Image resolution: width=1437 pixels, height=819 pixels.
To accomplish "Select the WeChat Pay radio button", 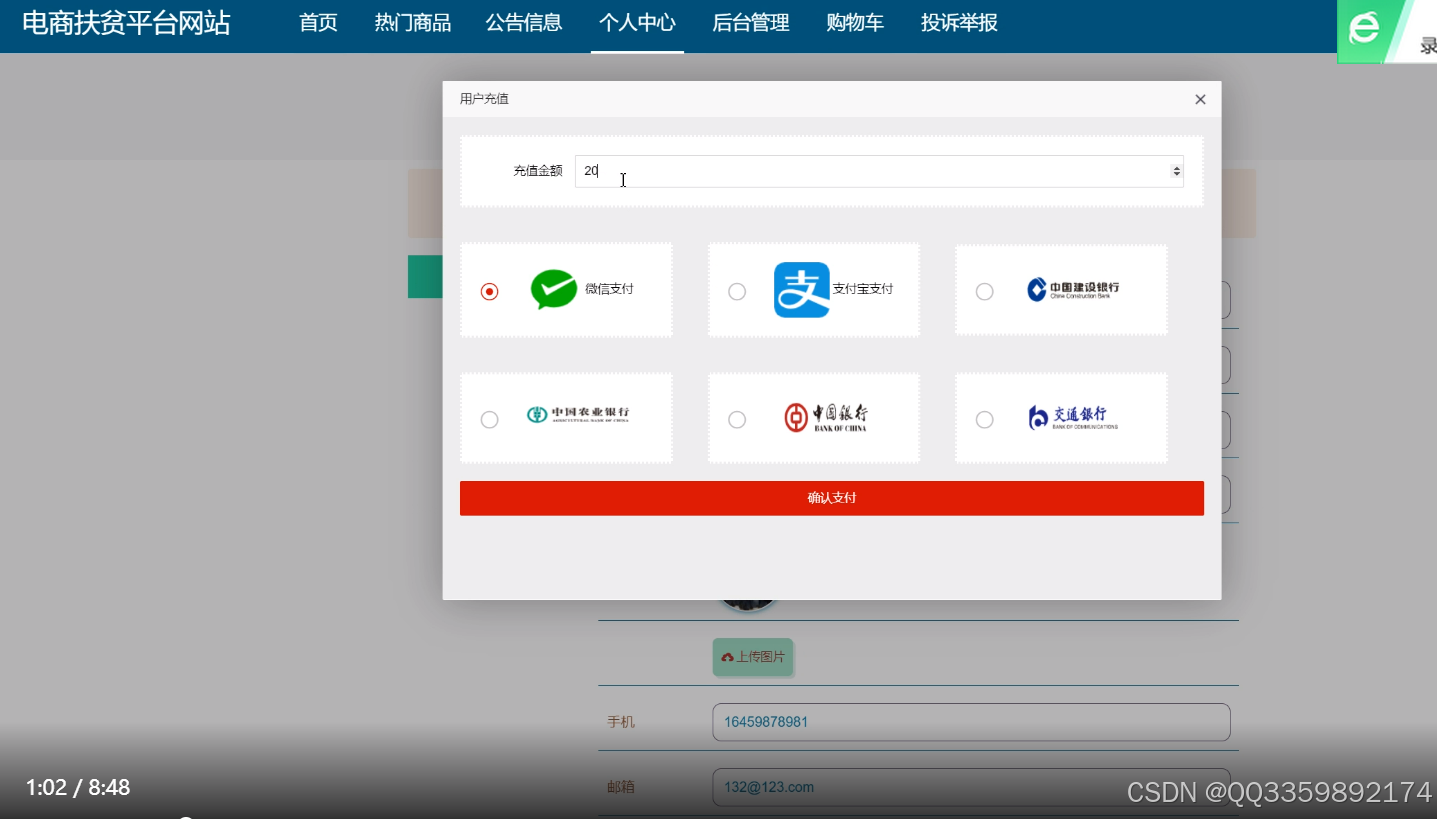I will pyautogui.click(x=489, y=291).
